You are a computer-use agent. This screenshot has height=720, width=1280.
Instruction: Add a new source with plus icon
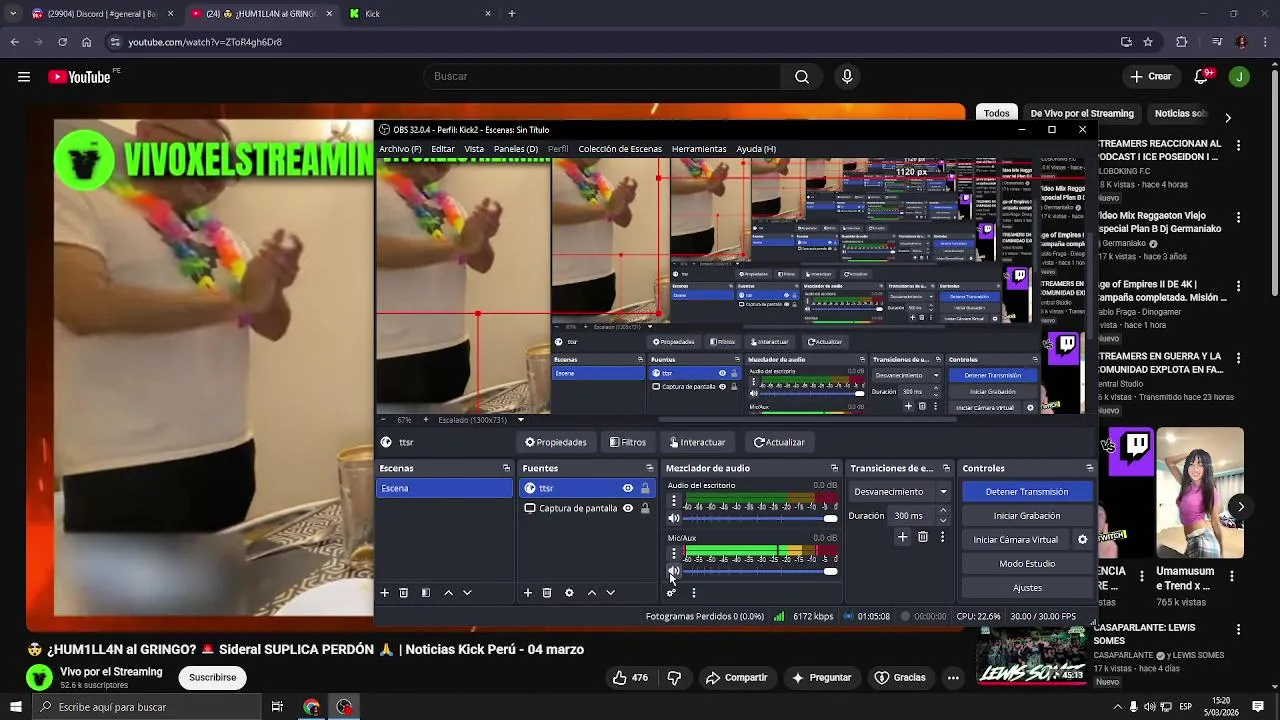tap(528, 593)
